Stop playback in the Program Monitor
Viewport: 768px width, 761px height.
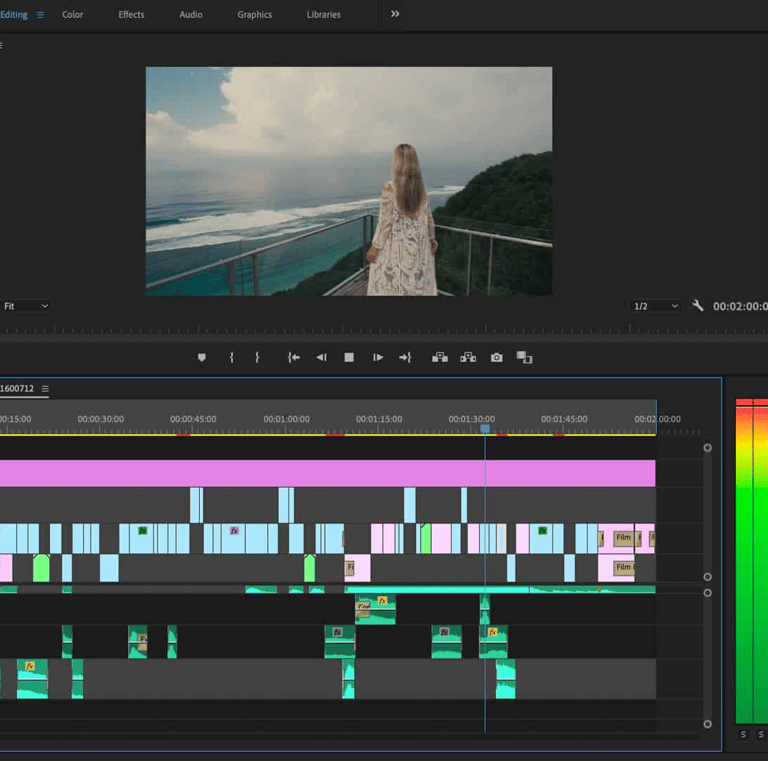coord(349,357)
